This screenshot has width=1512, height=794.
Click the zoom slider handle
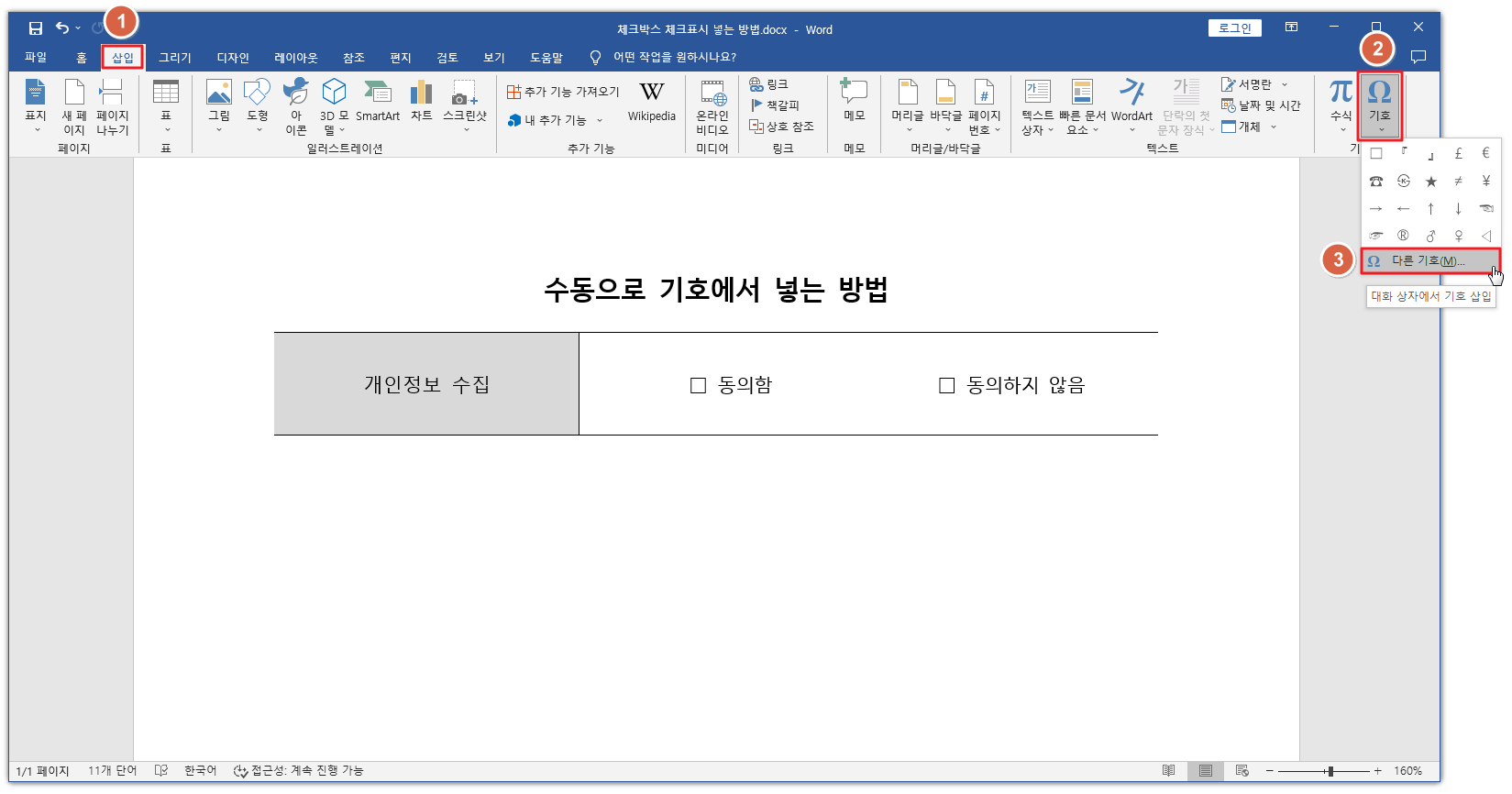pos(1330,771)
